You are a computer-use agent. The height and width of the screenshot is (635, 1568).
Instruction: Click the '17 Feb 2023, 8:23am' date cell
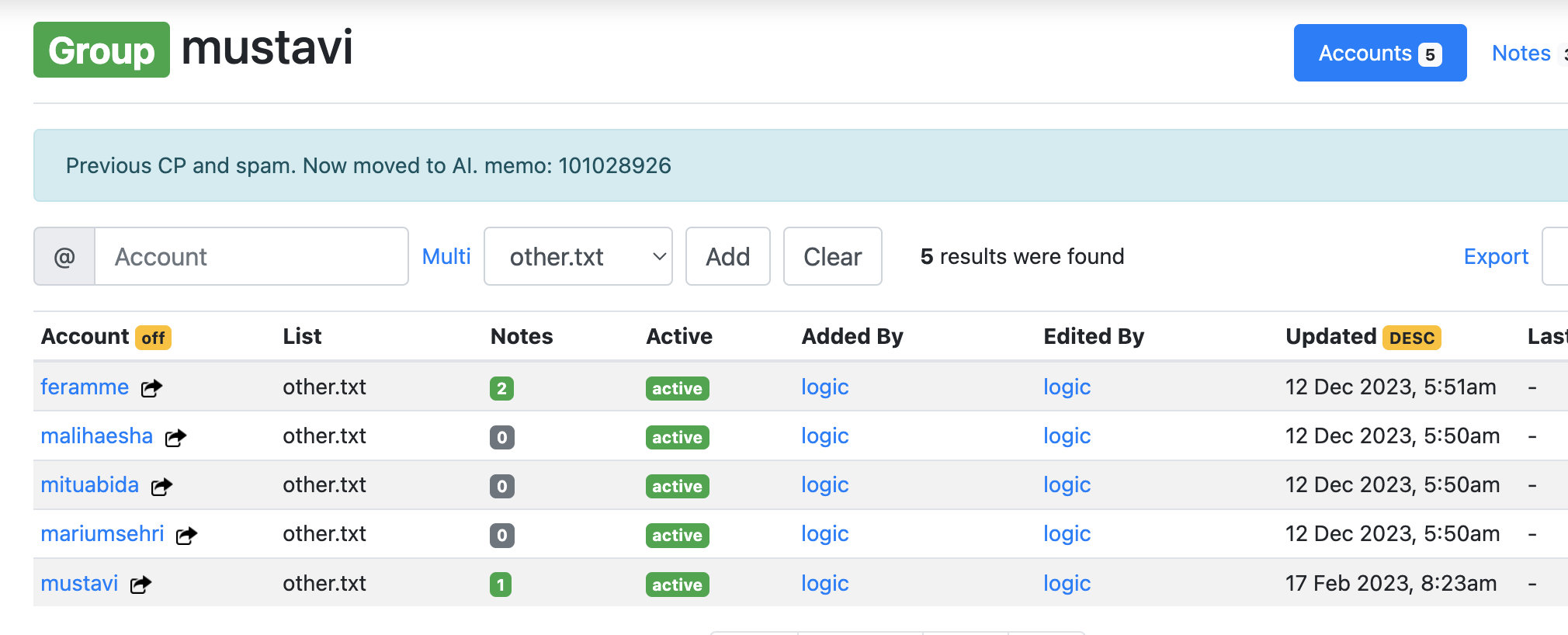pos(1391,583)
